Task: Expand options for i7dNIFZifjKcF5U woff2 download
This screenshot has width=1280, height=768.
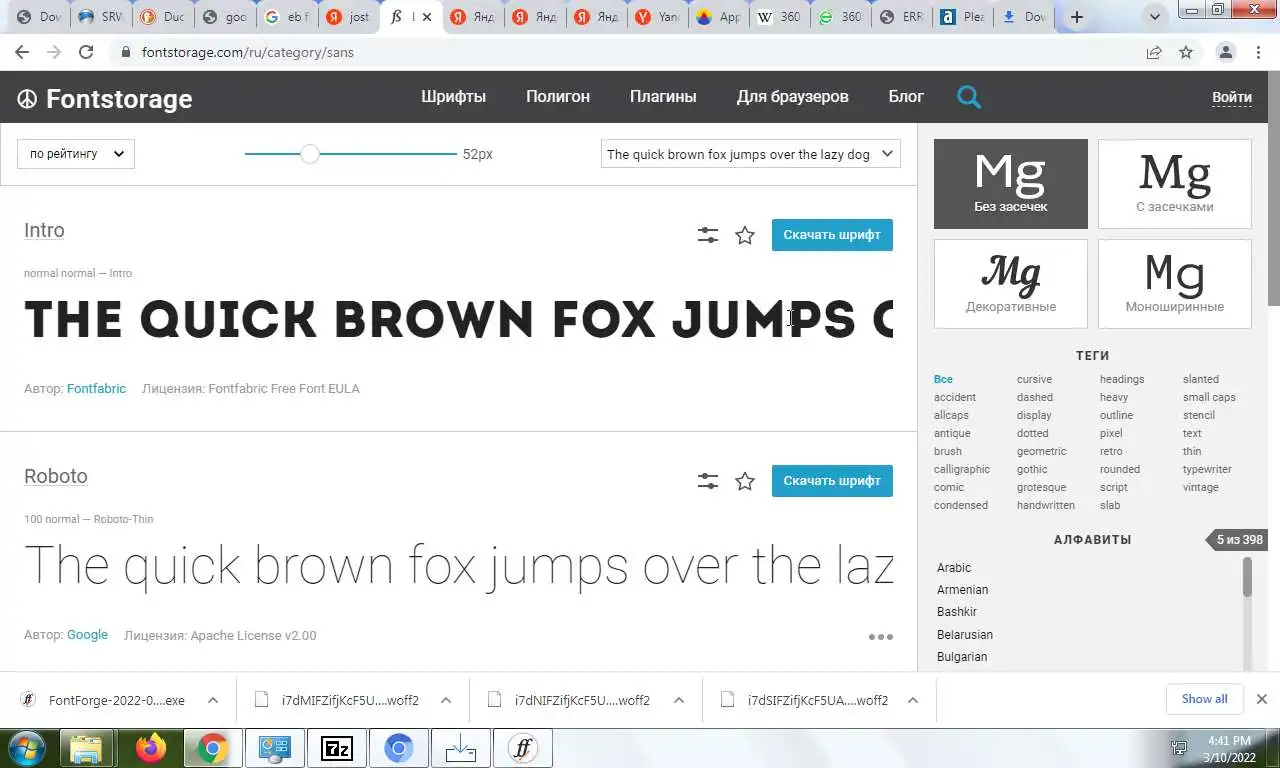Action: coord(679,700)
